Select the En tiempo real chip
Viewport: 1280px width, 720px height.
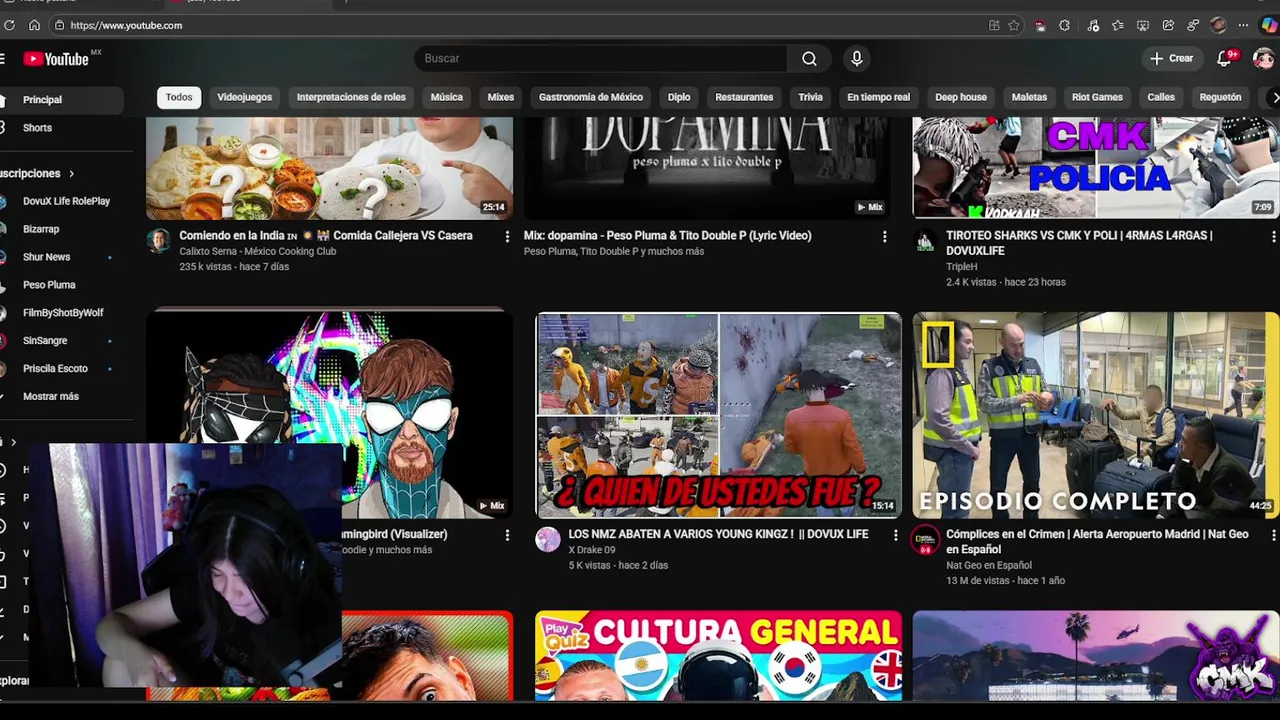(878, 97)
